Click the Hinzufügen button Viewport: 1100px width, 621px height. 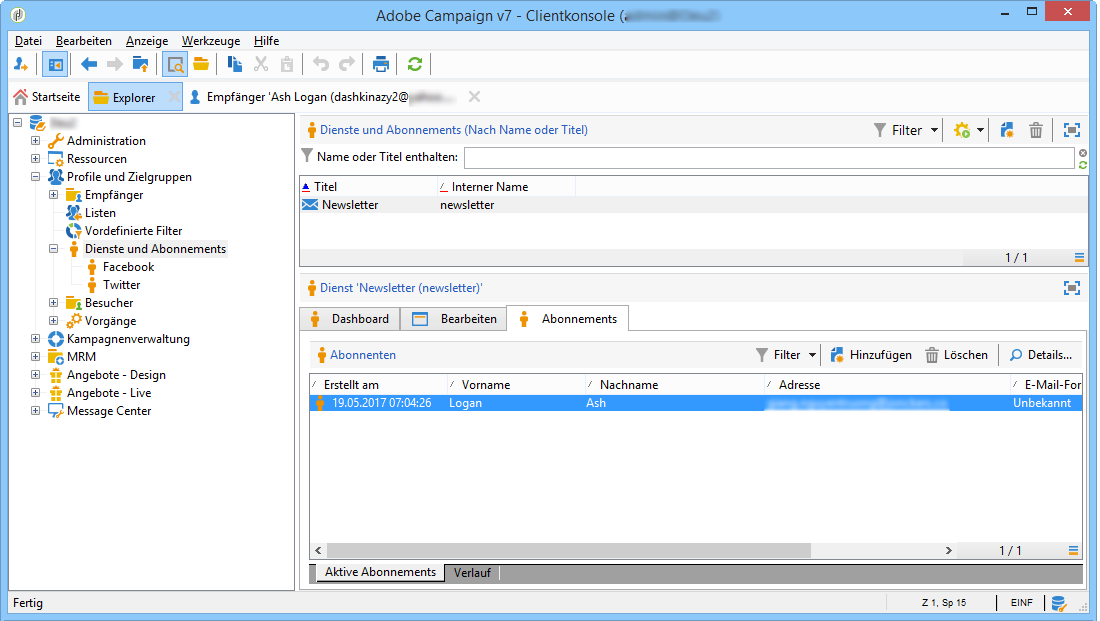[871, 355]
